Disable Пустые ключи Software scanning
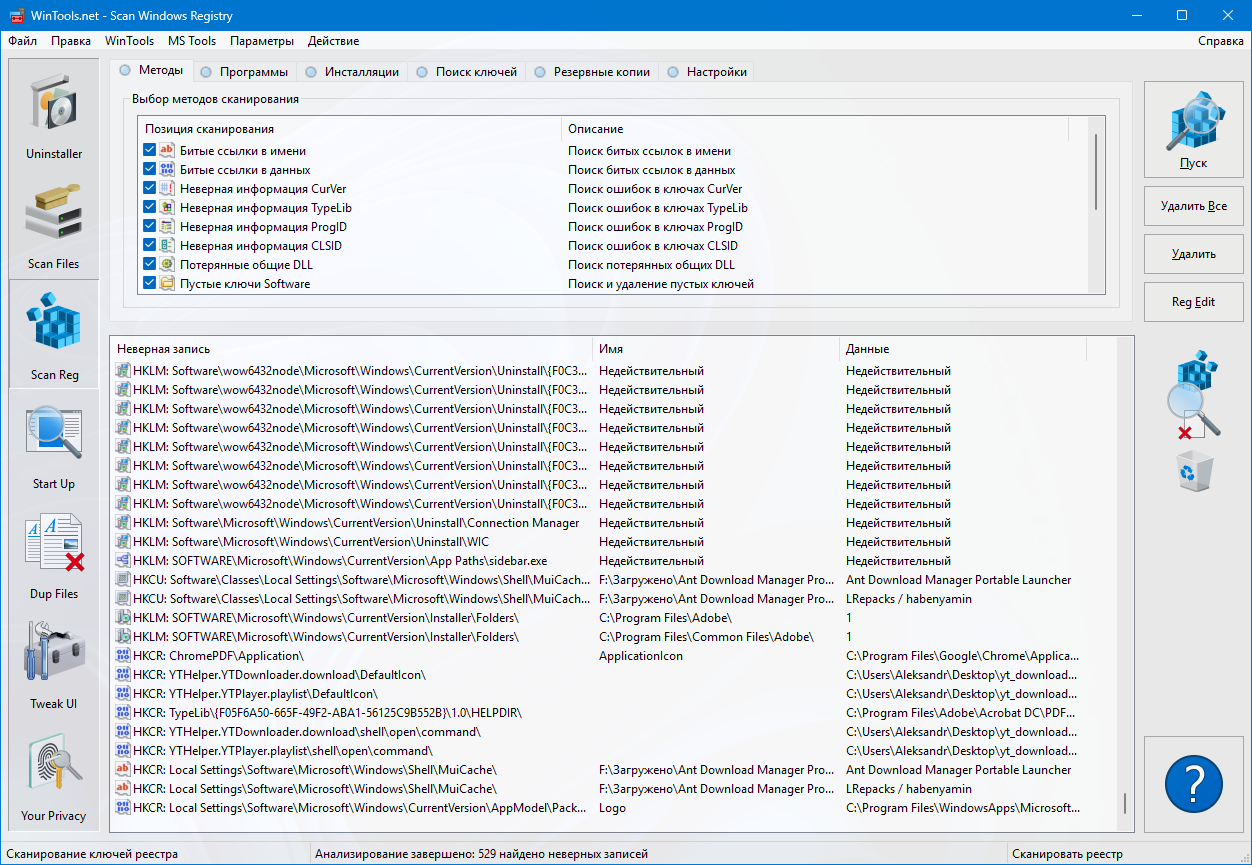This screenshot has height=865, width=1252. click(x=149, y=283)
